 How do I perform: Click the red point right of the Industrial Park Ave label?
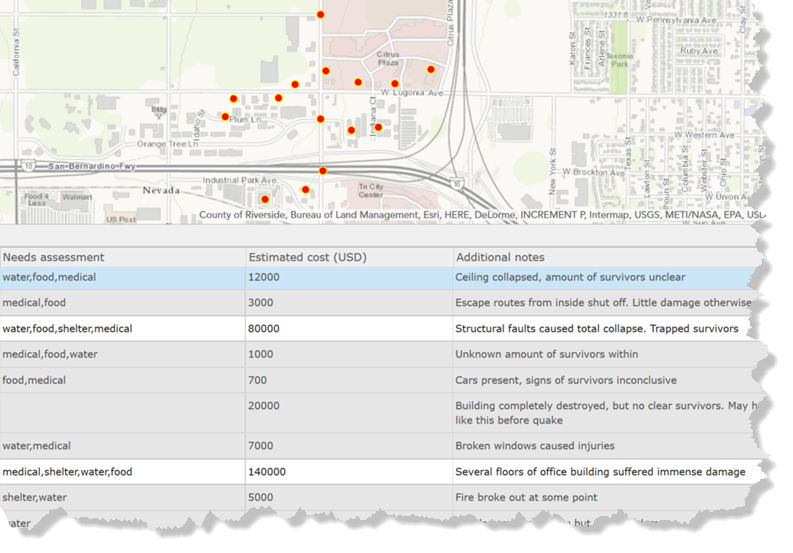pyautogui.click(x=306, y=189)
